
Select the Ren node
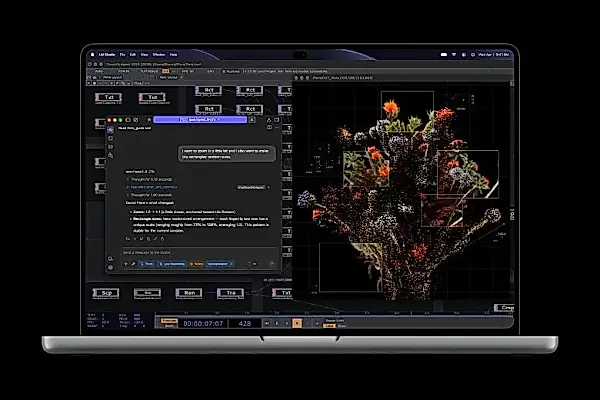tap(189, 293)
